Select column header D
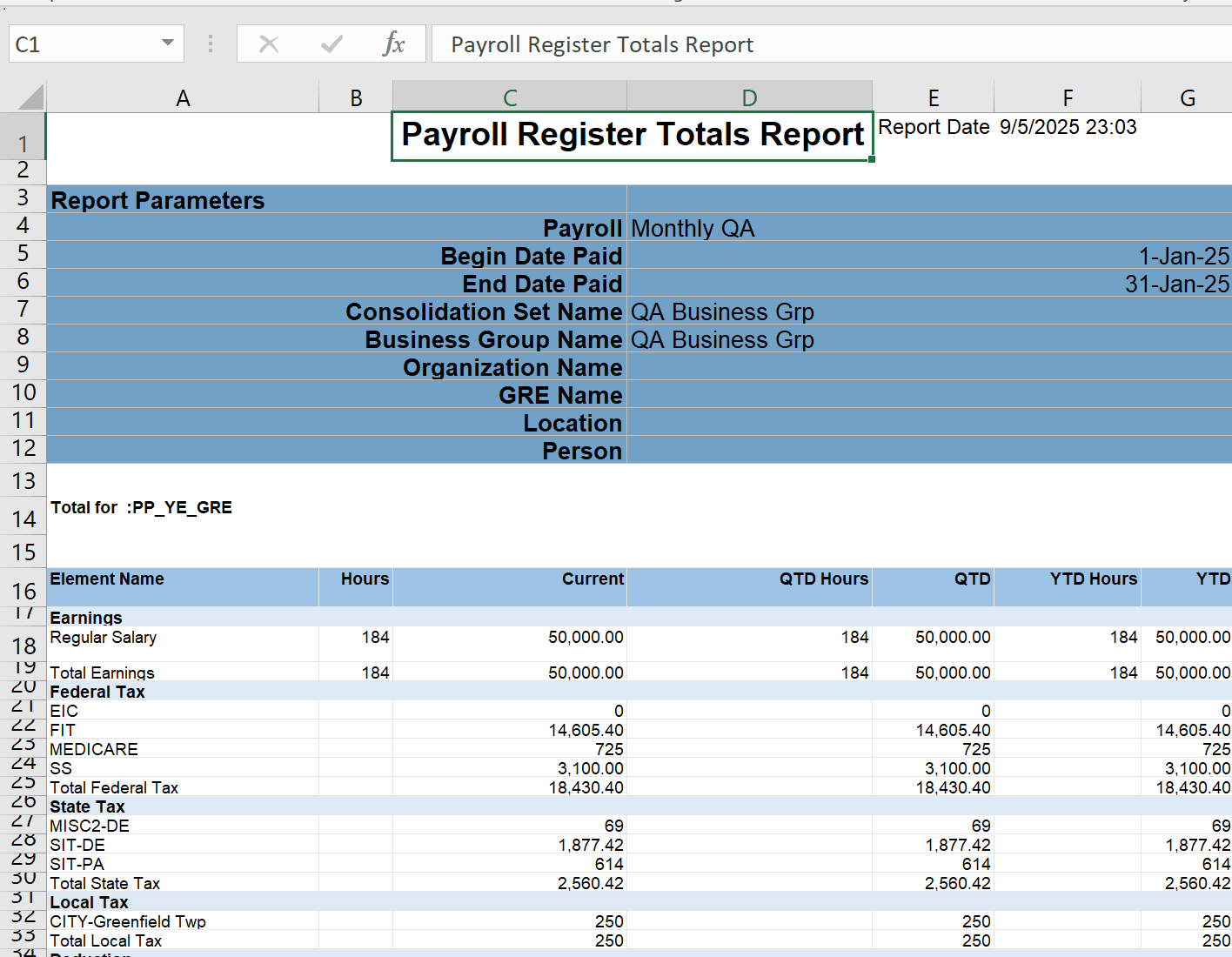This screenshot has width=1232, height=957. (749, 97)
